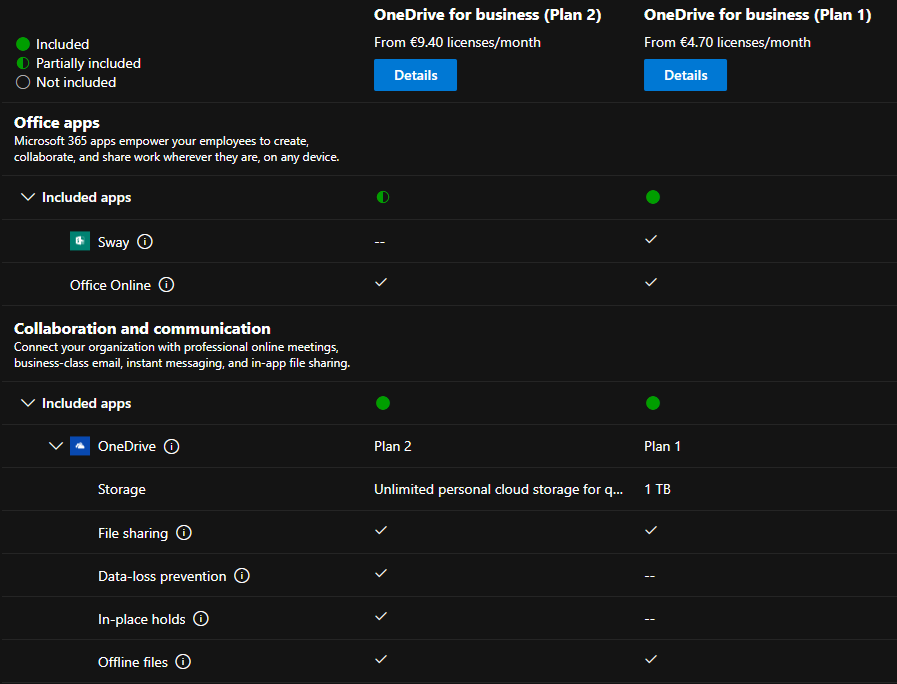897x684 pixels.
Task: Click the Office apps section heading
Action: tap(57, 122)
